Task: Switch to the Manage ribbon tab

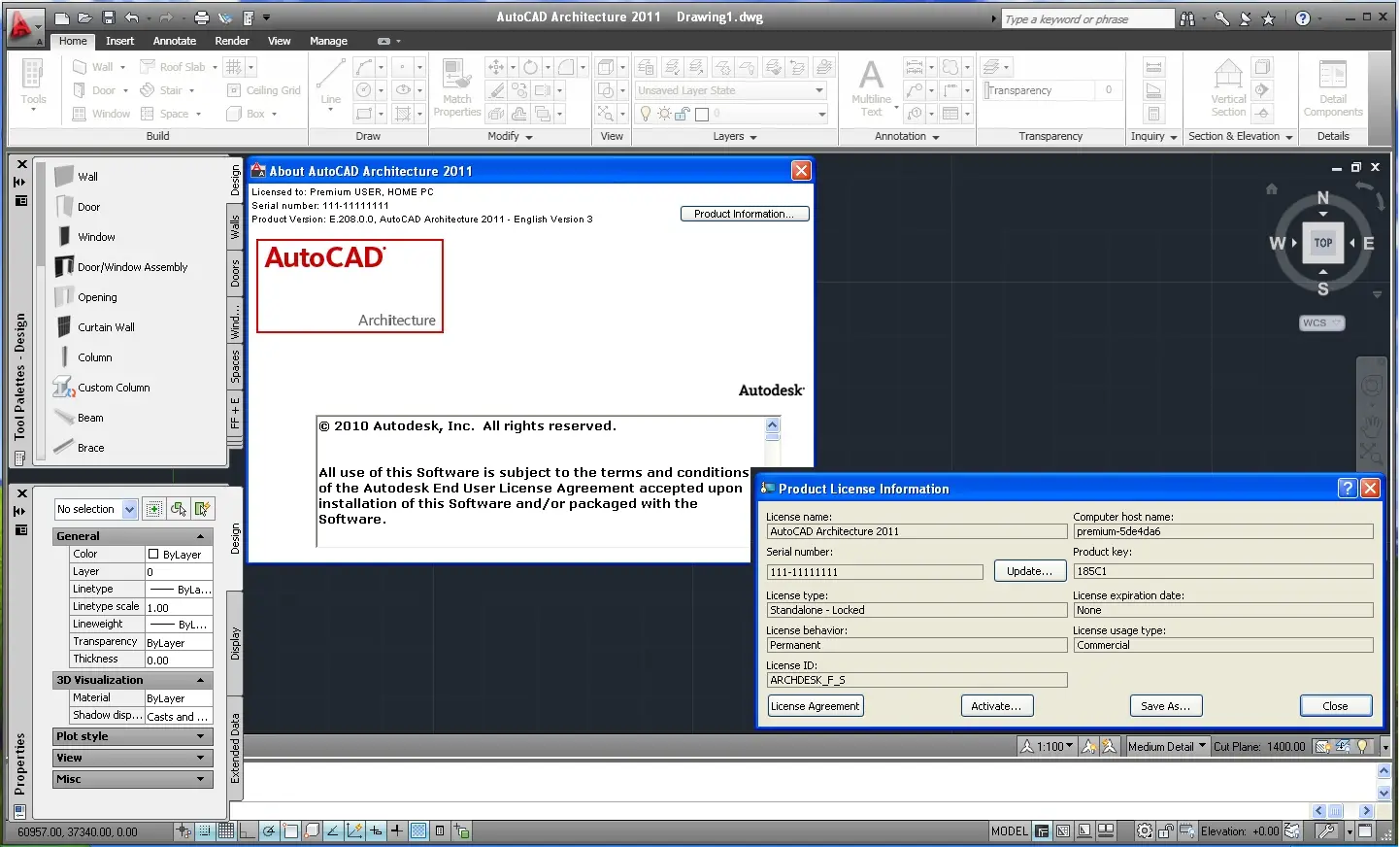Action: (x=328, y=41)
